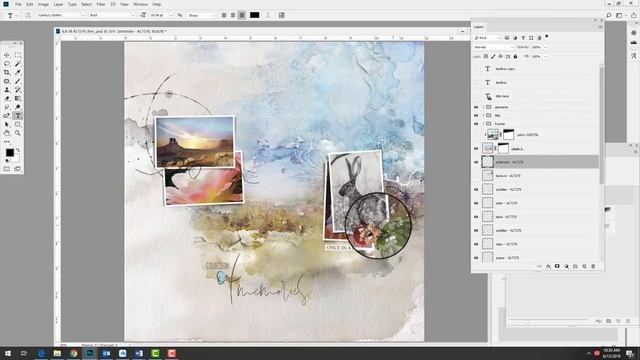Click the layer style fx icon
Screen dimensions: 640x360
(x=548, y=266)
